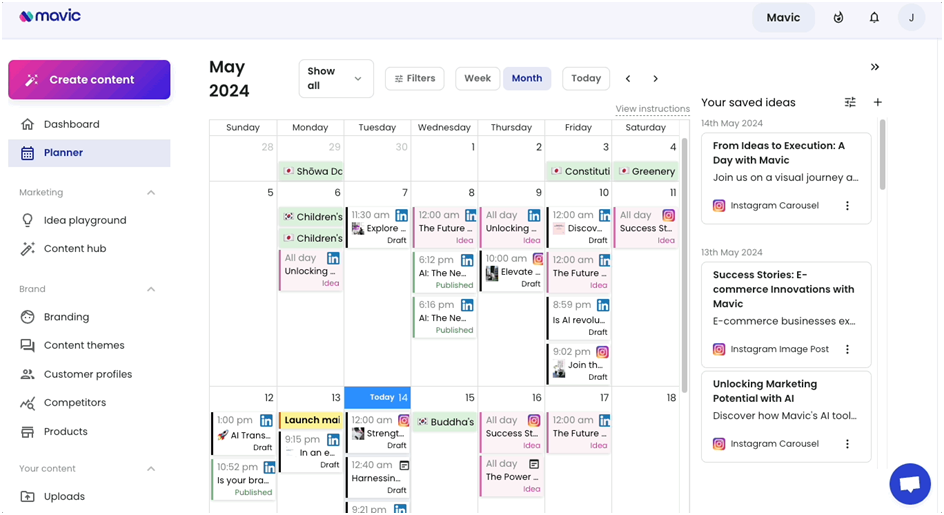Collapse the Marketing sidebar section
The width and height of the screenshot is (944, 515).
151,193
